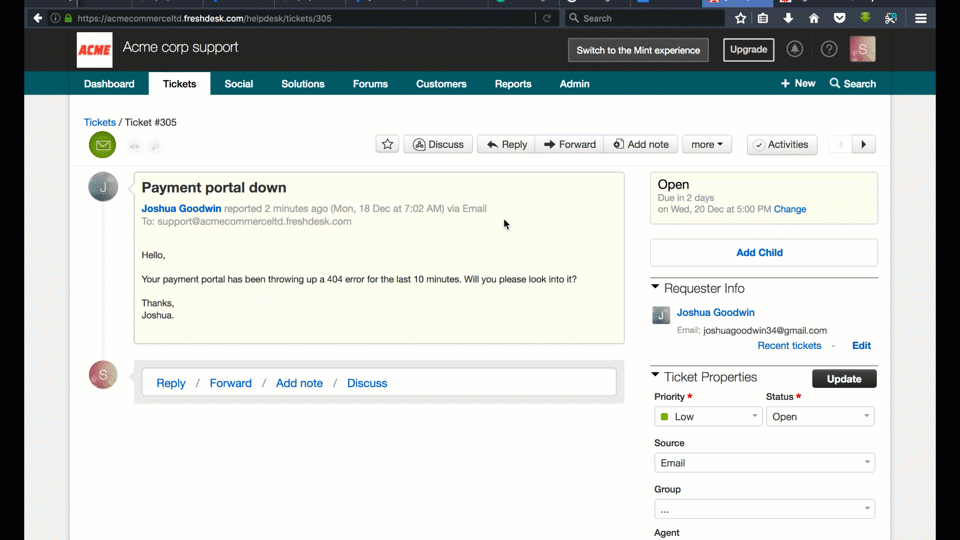The width and height of the screenshot is (960, 540).
Task: Click Tickets breadcrumb link
Action: coord(100,122)
